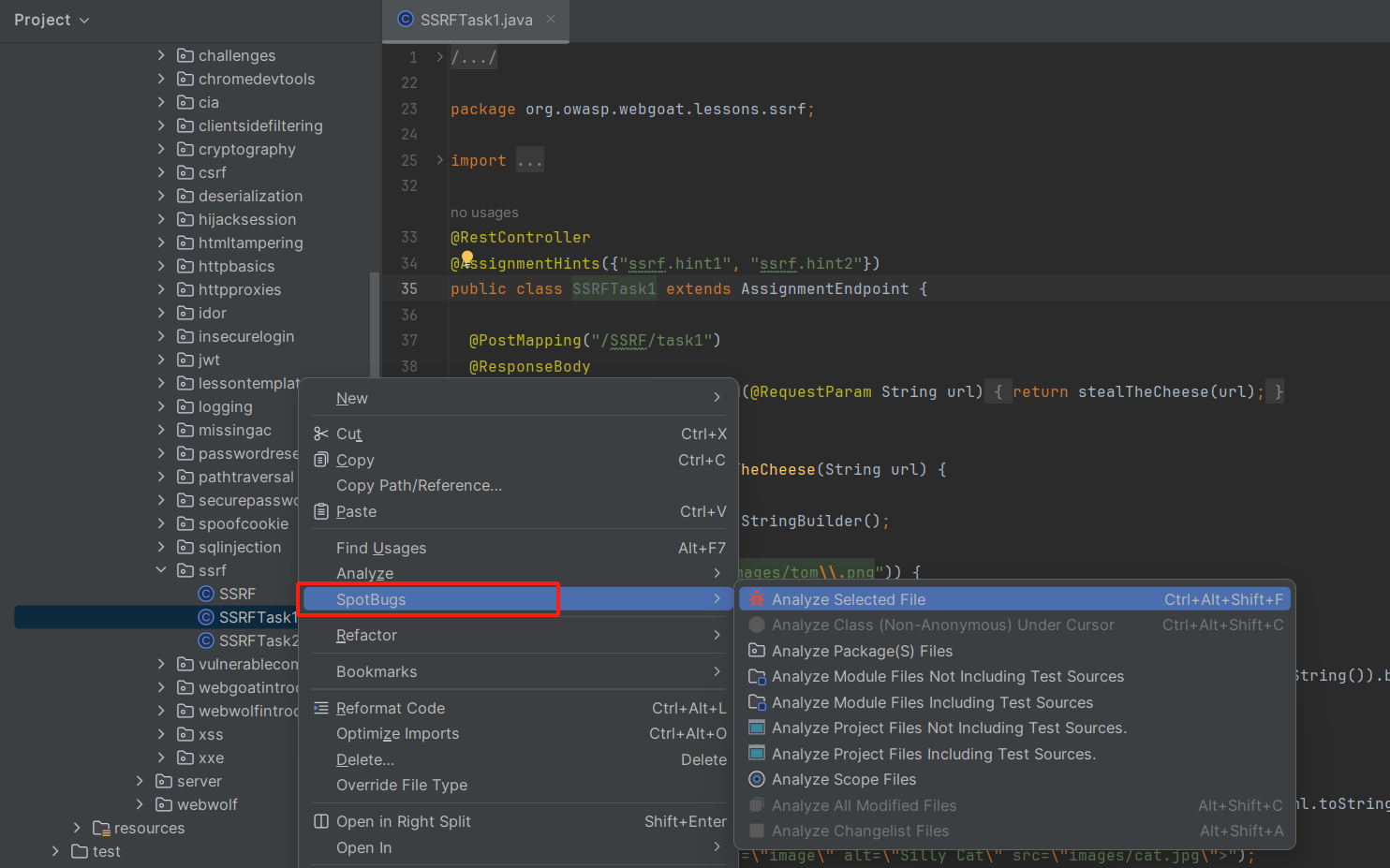Click the resources folder icon
The height and width of the screenshot is (868, 1390).
101,828
